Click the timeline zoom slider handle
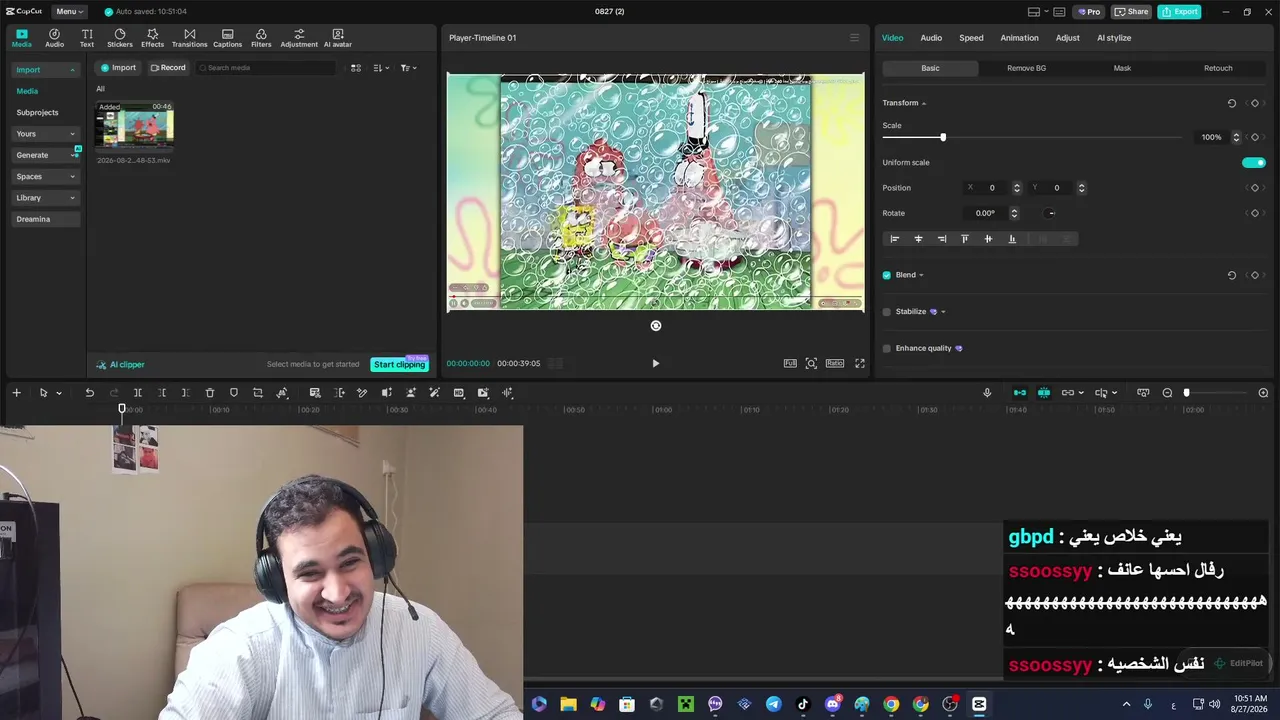Image resolution: width=1280 pixels, height=720 pixels. pyautogui.click(x=1187, y=393)
